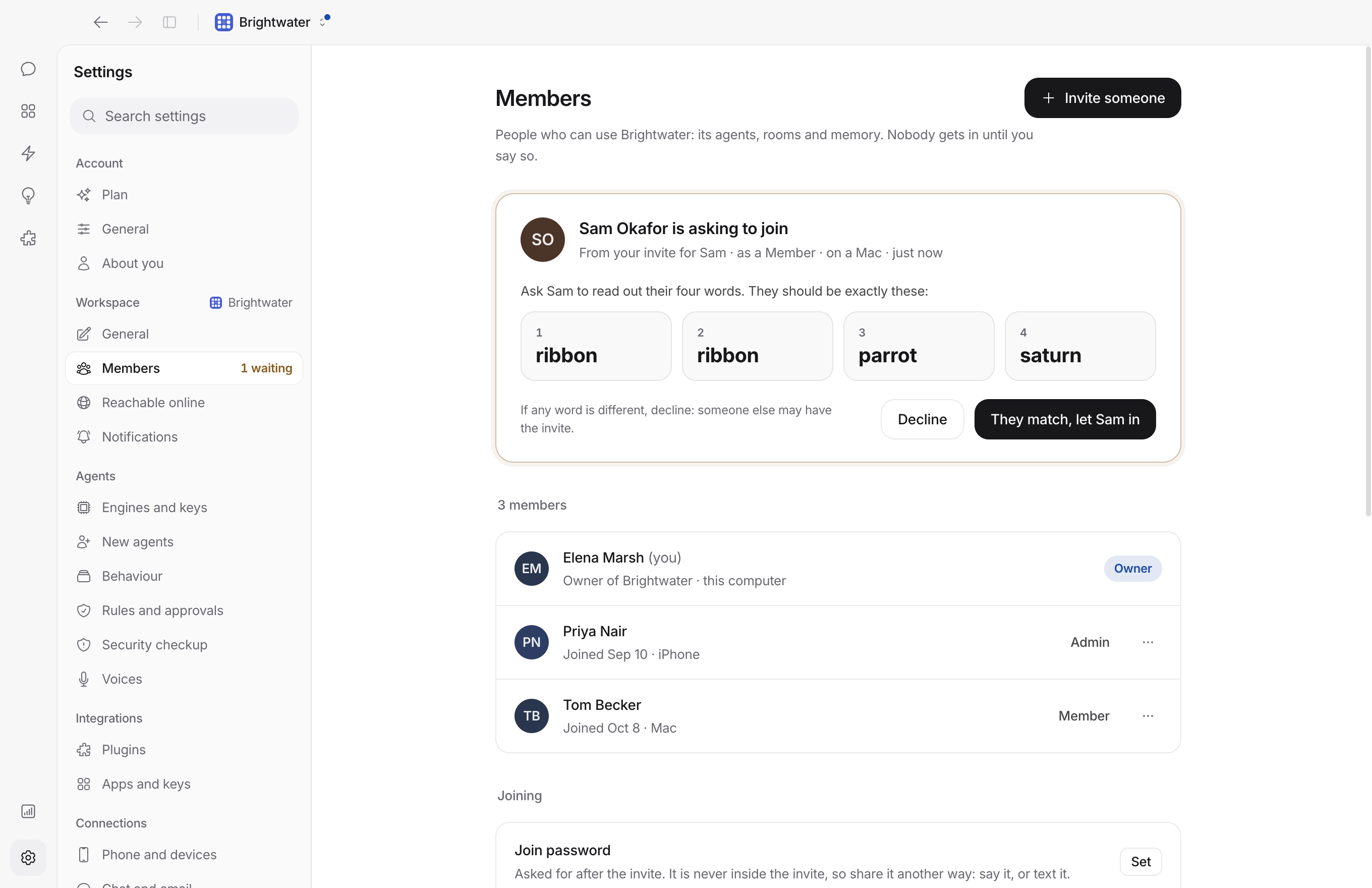Open Security checkup settings
1372x888 pixels.
pos(184,645)
